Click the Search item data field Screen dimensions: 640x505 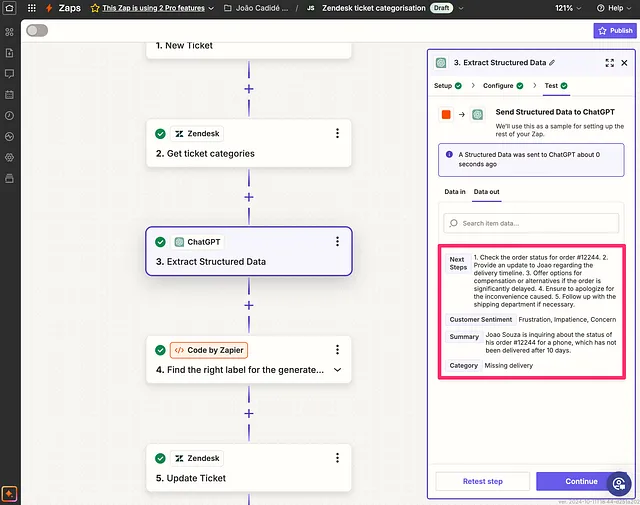pyautogui.click(x=531, y=223)
